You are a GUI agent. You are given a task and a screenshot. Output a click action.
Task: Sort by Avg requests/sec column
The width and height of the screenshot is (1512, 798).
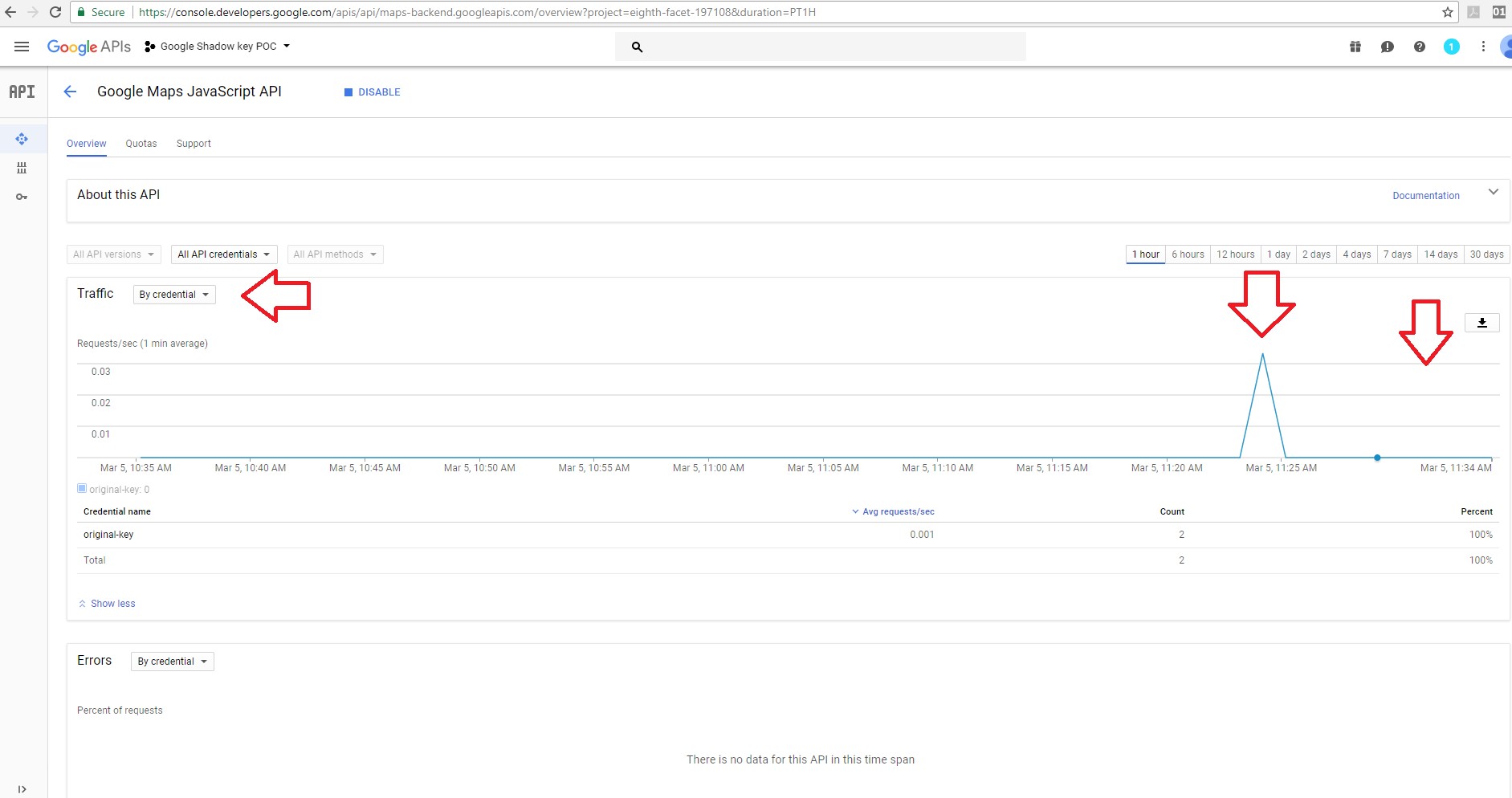pyautogui.click(x=893, y=511)
